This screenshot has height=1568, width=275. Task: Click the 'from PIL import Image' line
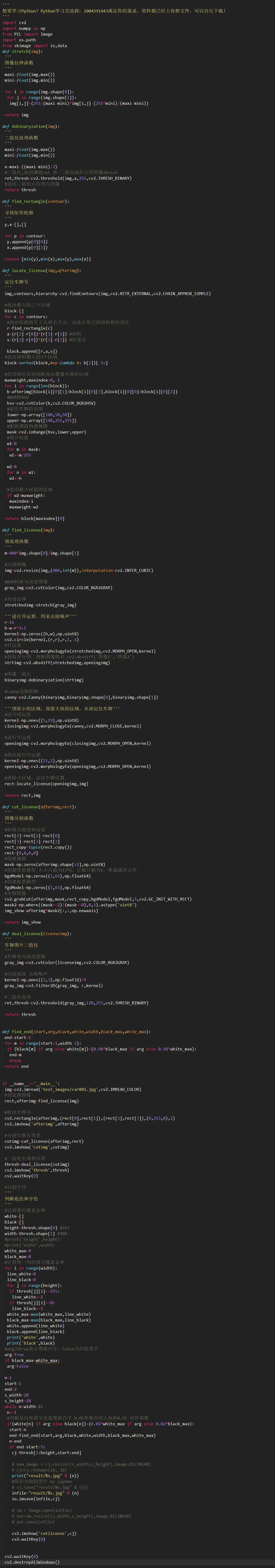[x=27, y=34]
